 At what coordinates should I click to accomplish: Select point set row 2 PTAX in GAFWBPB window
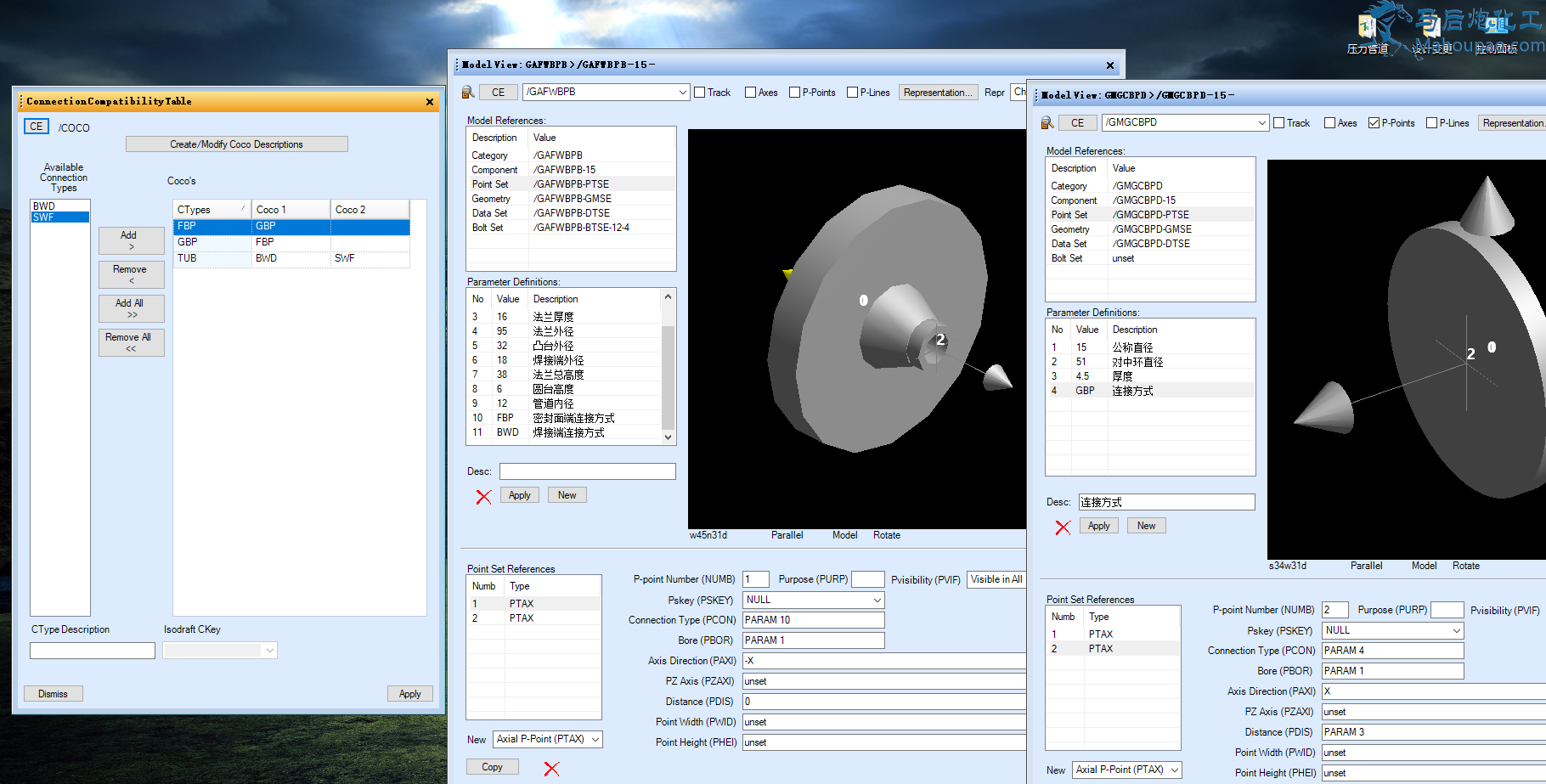pyautogui.click(x=533, y=618)
